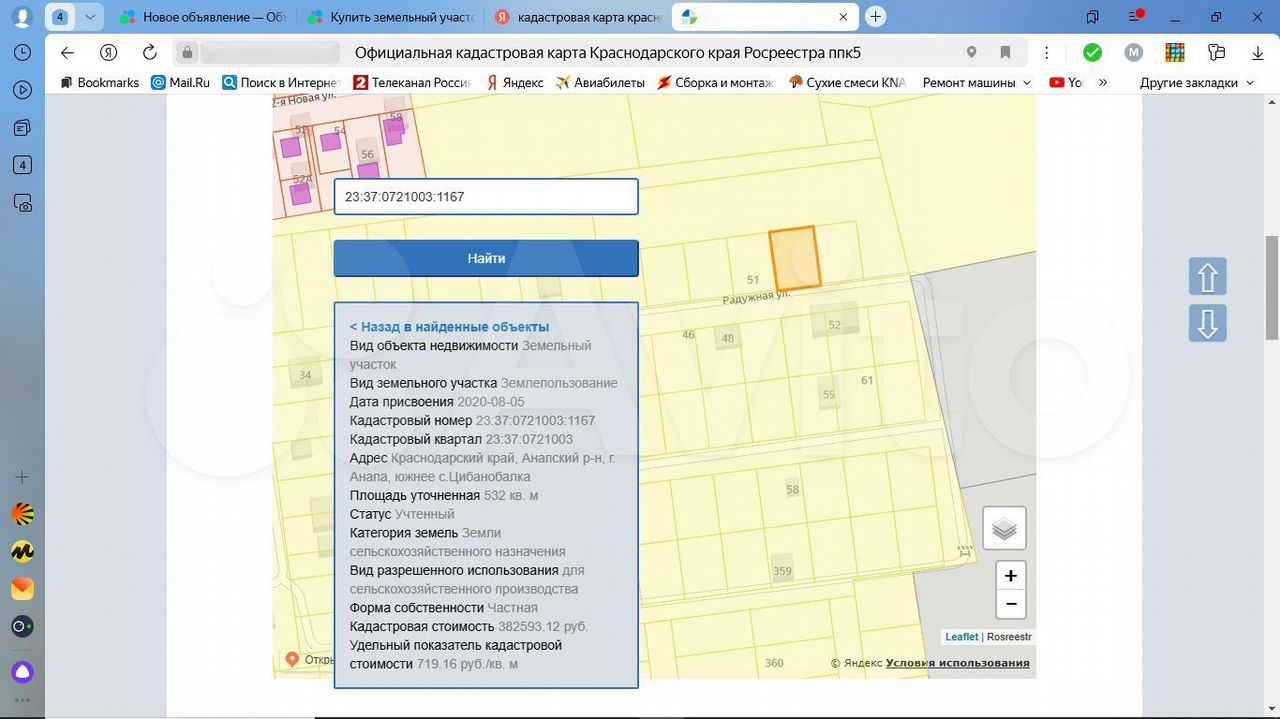Viewport: 1280px width, 719px height.
Task: Expand the tab group dropdown arrow
Action: pyautogui.click(x=90, y=17)
